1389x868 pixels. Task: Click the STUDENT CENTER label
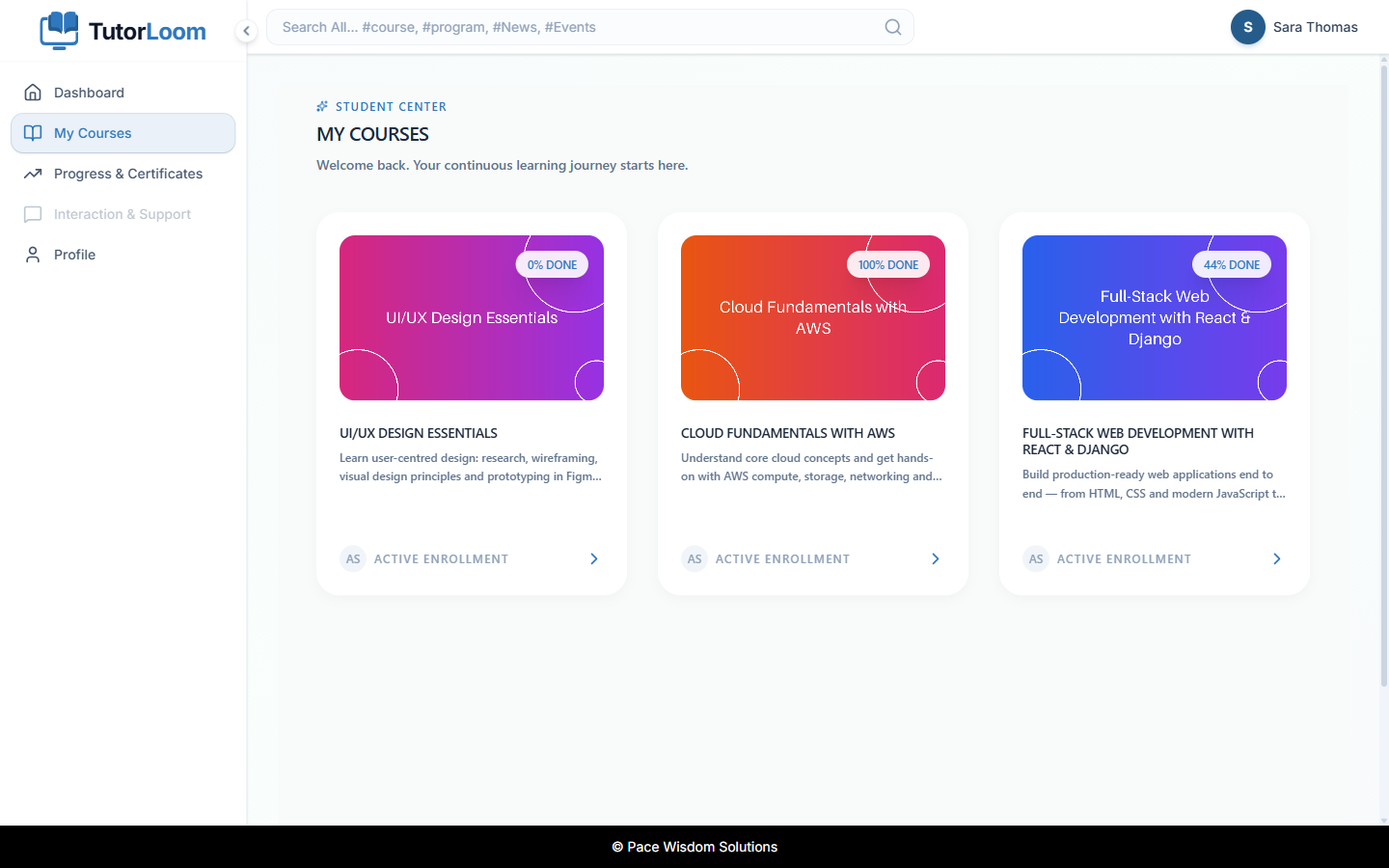point(391,107)
